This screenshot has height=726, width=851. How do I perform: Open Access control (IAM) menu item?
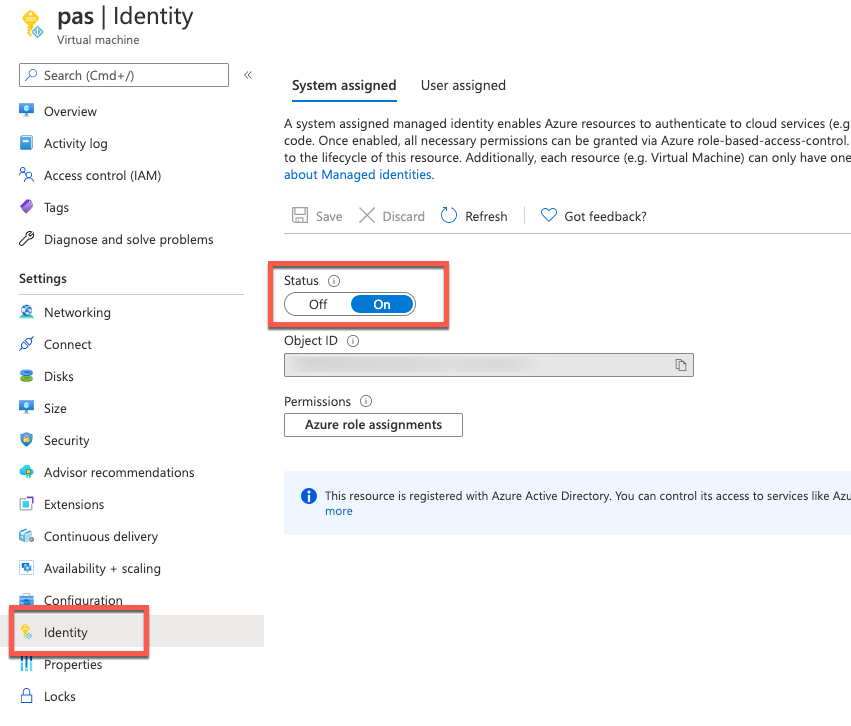point(102,175)
